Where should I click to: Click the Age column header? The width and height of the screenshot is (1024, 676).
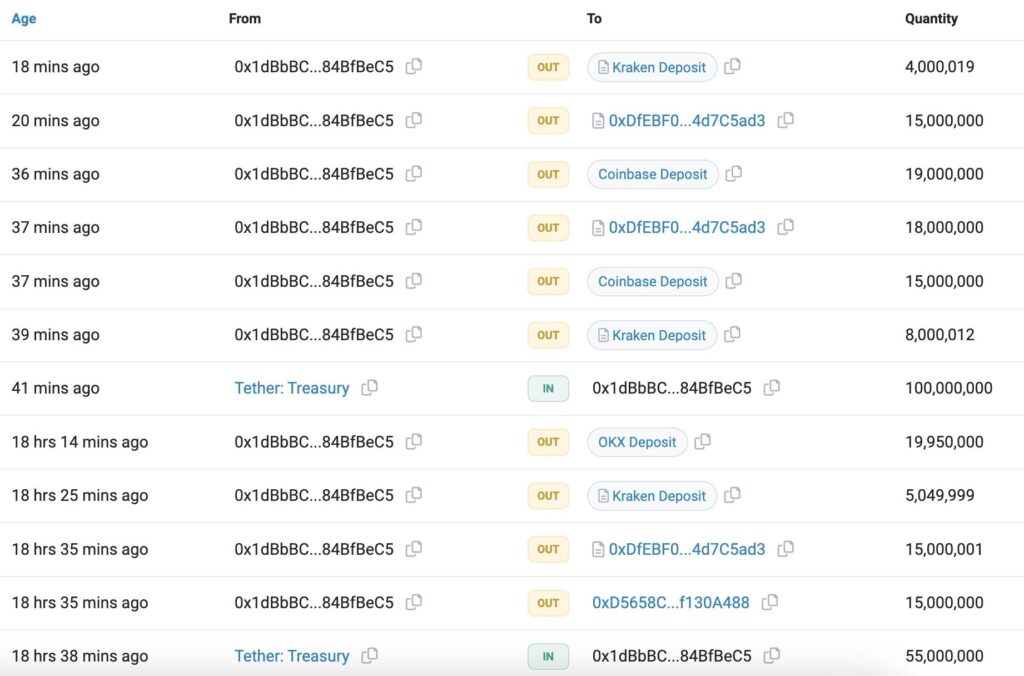coord(24,18)
